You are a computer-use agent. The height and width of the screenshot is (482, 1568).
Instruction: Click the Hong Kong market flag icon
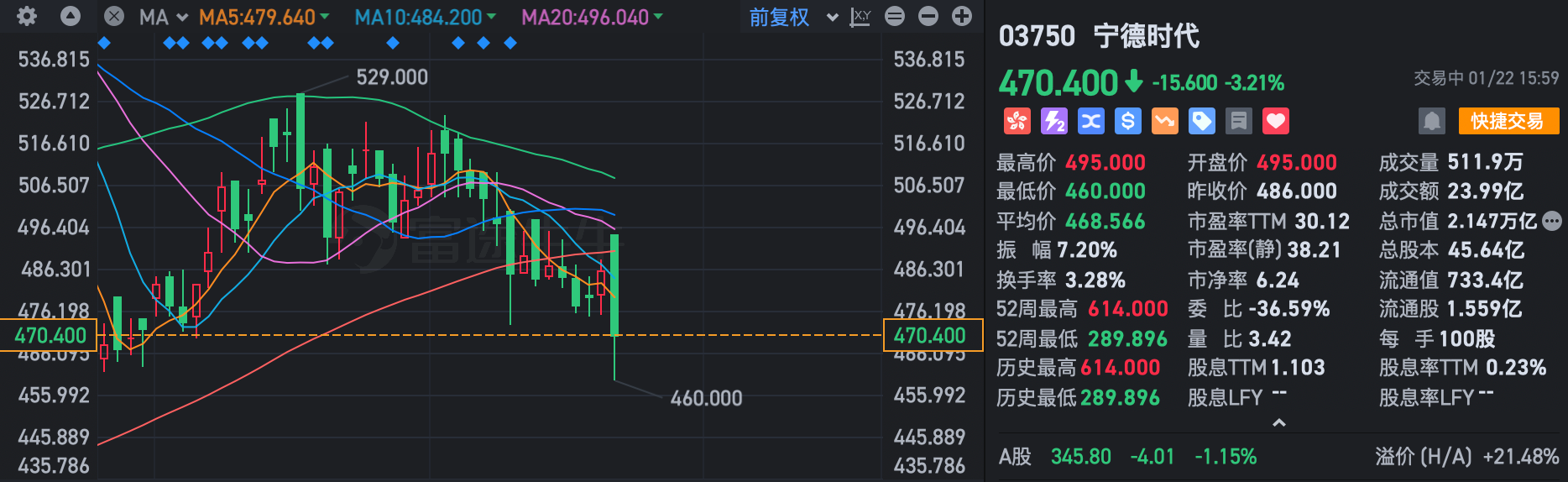click(x=1017, y=121)
